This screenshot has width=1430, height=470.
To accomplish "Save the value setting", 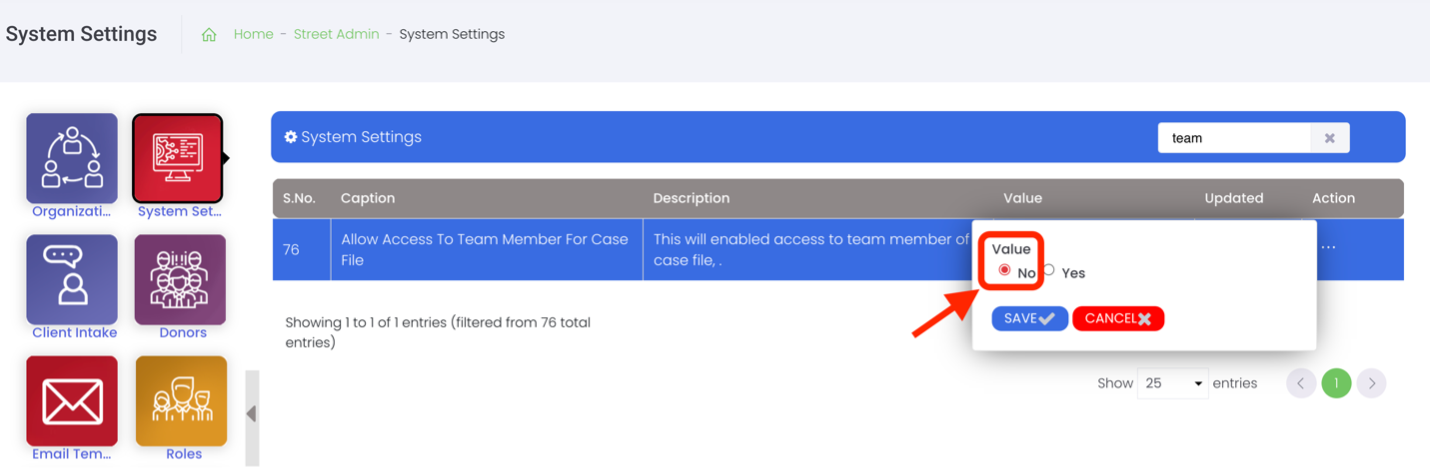I will coord(1030,318).
